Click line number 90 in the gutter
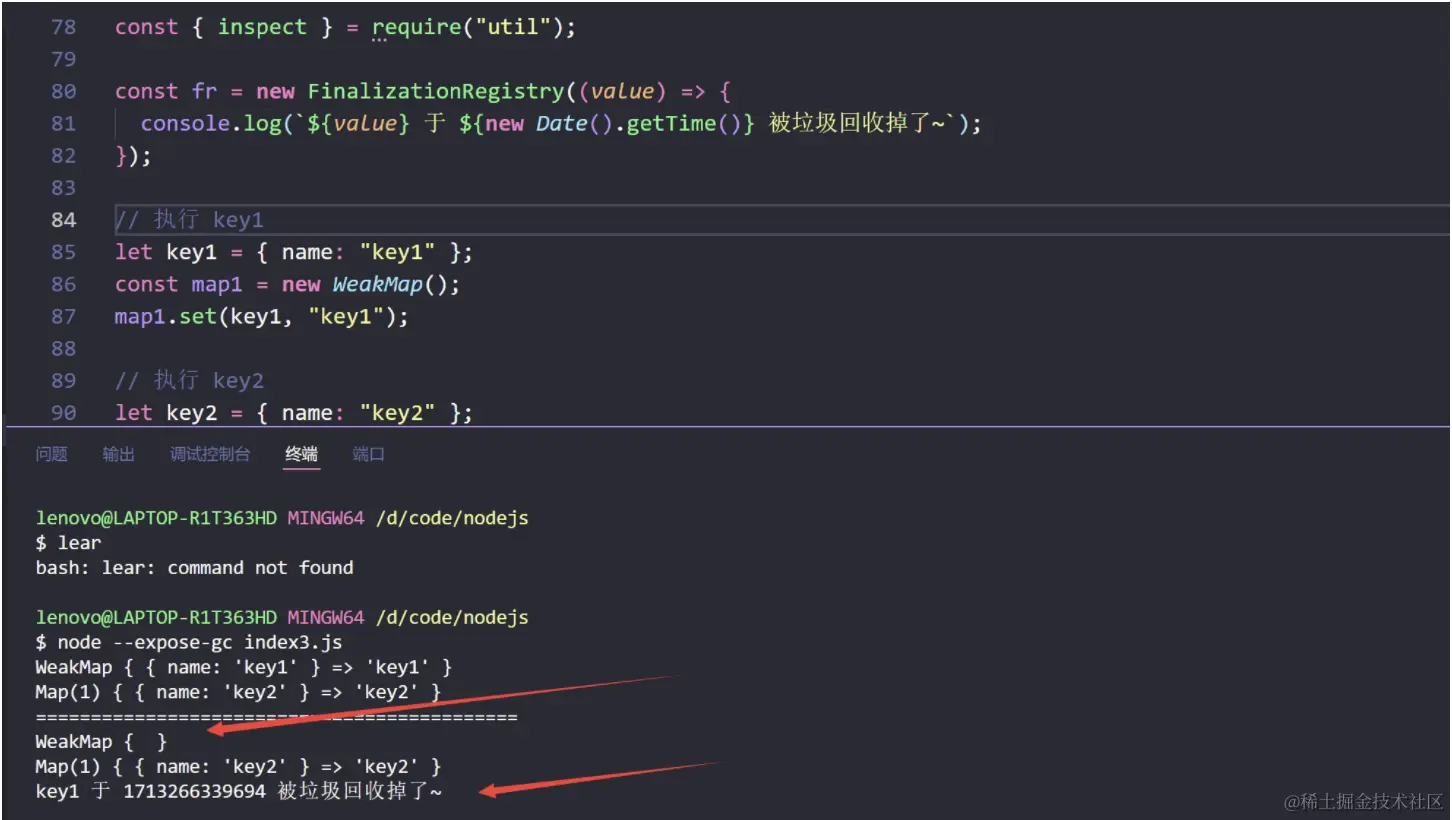This screenshot has height=820, width=1452. click(64, 412)
